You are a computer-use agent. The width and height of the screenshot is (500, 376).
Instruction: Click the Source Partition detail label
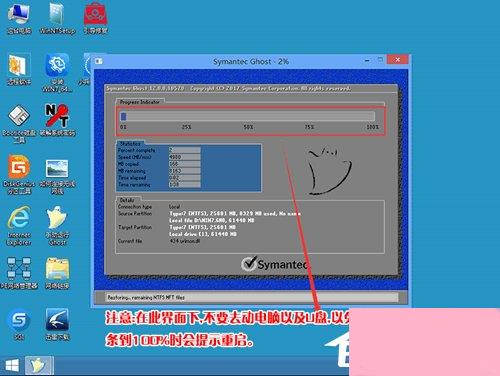click(135, 213)
